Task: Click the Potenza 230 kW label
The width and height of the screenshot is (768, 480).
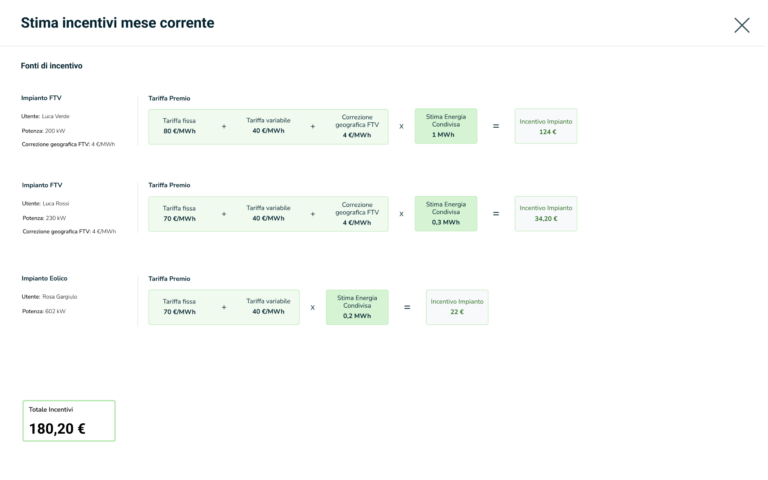Action: (44, 217)
